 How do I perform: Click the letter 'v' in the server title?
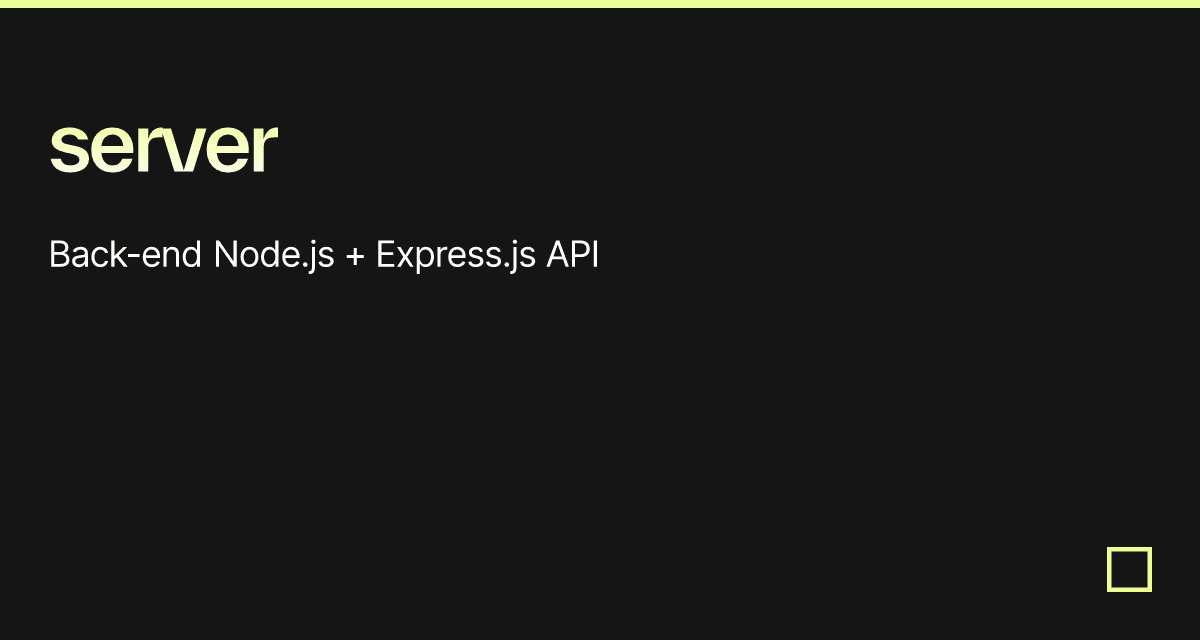(186, 154)
